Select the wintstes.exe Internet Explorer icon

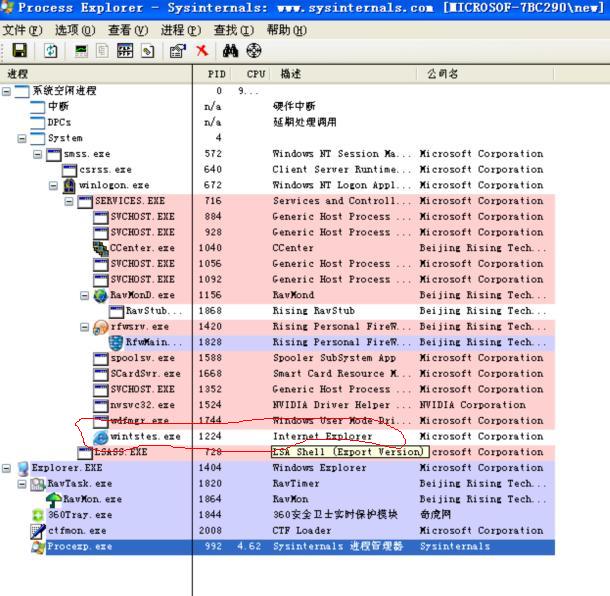point(101,436)
